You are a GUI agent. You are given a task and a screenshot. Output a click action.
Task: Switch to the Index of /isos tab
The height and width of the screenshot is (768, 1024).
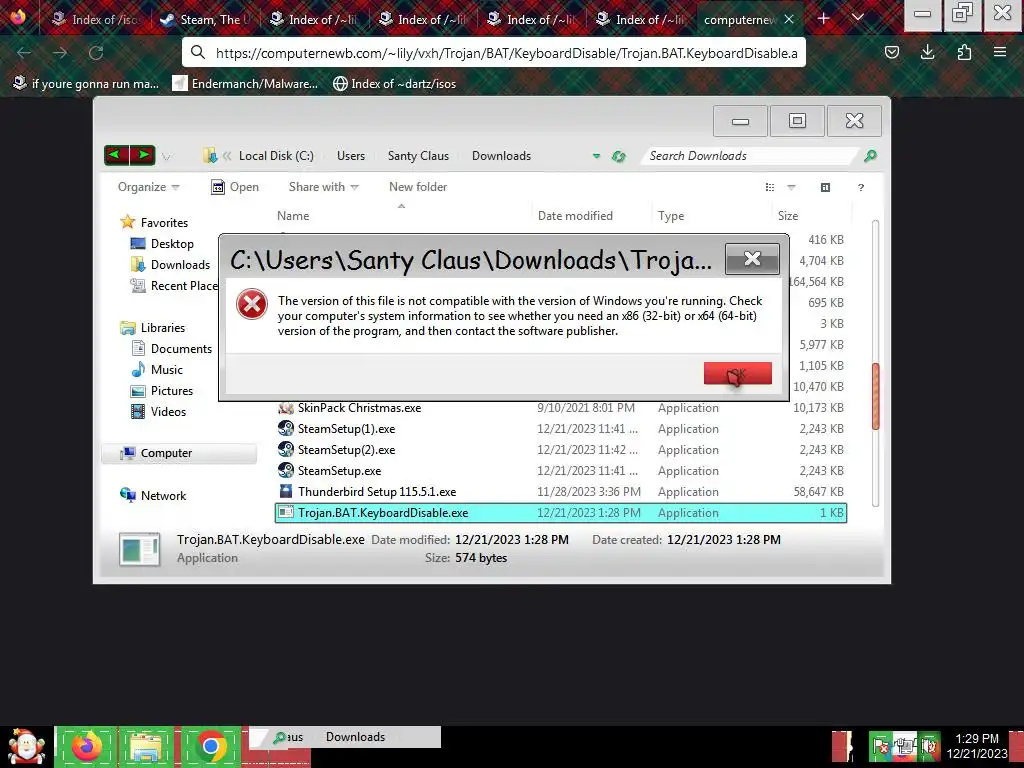pyautogui.click(x=98, y=20)
